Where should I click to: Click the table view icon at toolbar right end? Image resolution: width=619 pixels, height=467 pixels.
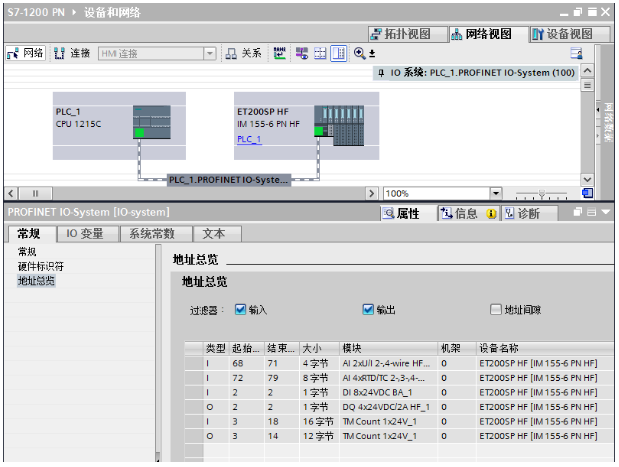pyautogui.click(x=575, y=53)
